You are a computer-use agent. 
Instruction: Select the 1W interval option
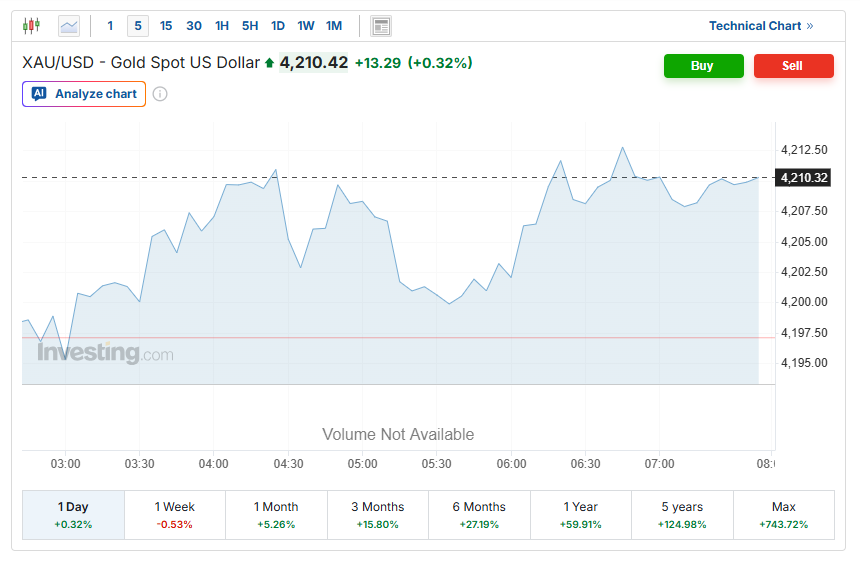click(x=305, y=26)
